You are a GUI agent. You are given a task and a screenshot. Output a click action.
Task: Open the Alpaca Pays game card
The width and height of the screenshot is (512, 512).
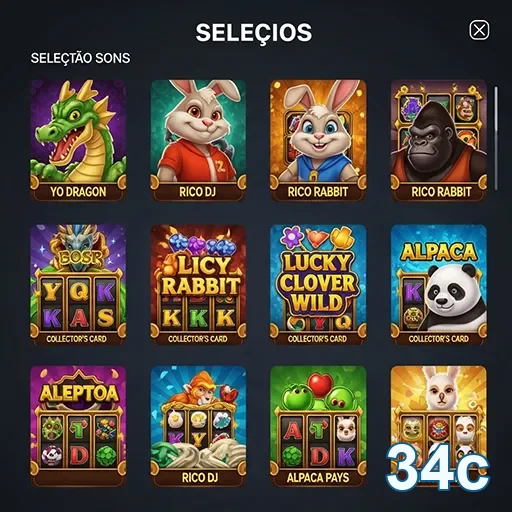(x=318, y=426)
